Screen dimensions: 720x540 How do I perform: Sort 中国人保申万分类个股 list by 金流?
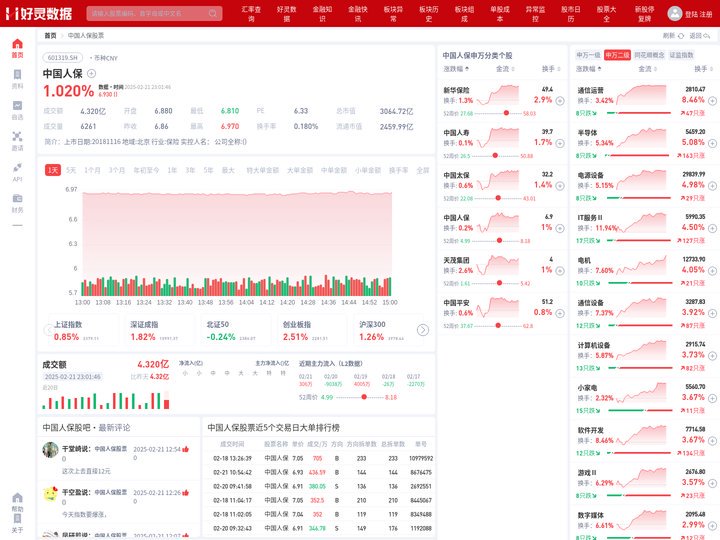tap(505, 69)
